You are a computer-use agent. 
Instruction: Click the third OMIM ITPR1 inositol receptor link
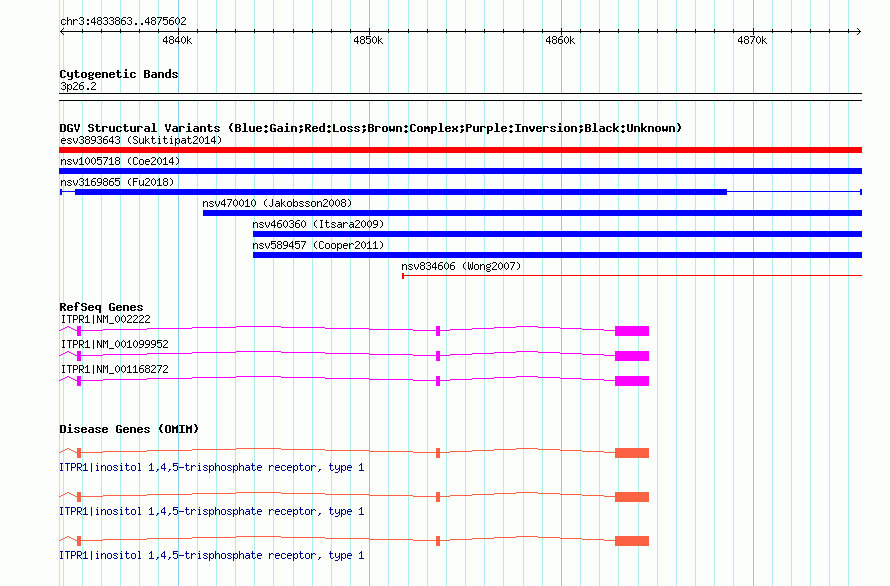coord(212,555)
